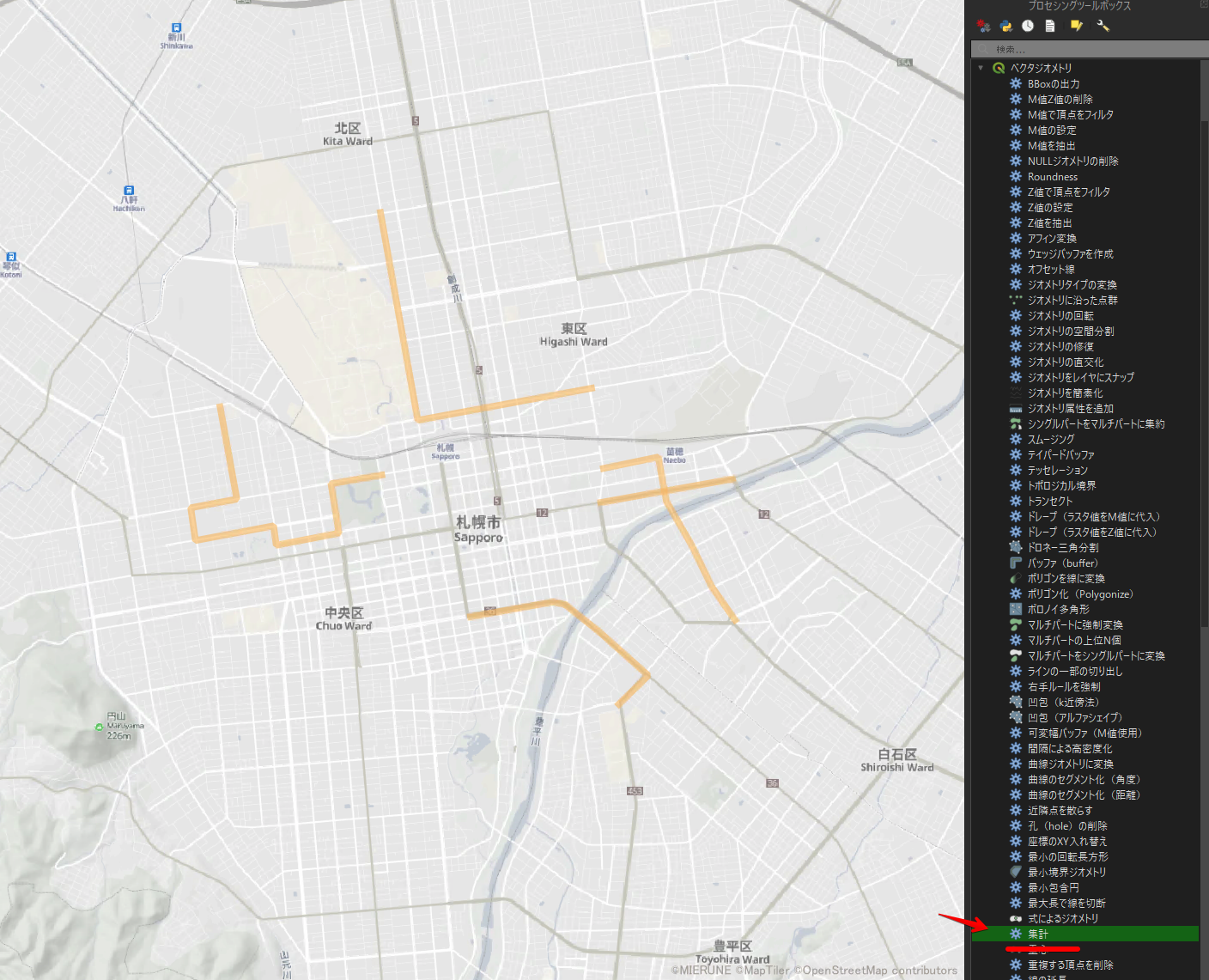The image size is (1209, 980).
Task: Click the 検索 search field in the toolbox
Action: [x=1089, y=49]
